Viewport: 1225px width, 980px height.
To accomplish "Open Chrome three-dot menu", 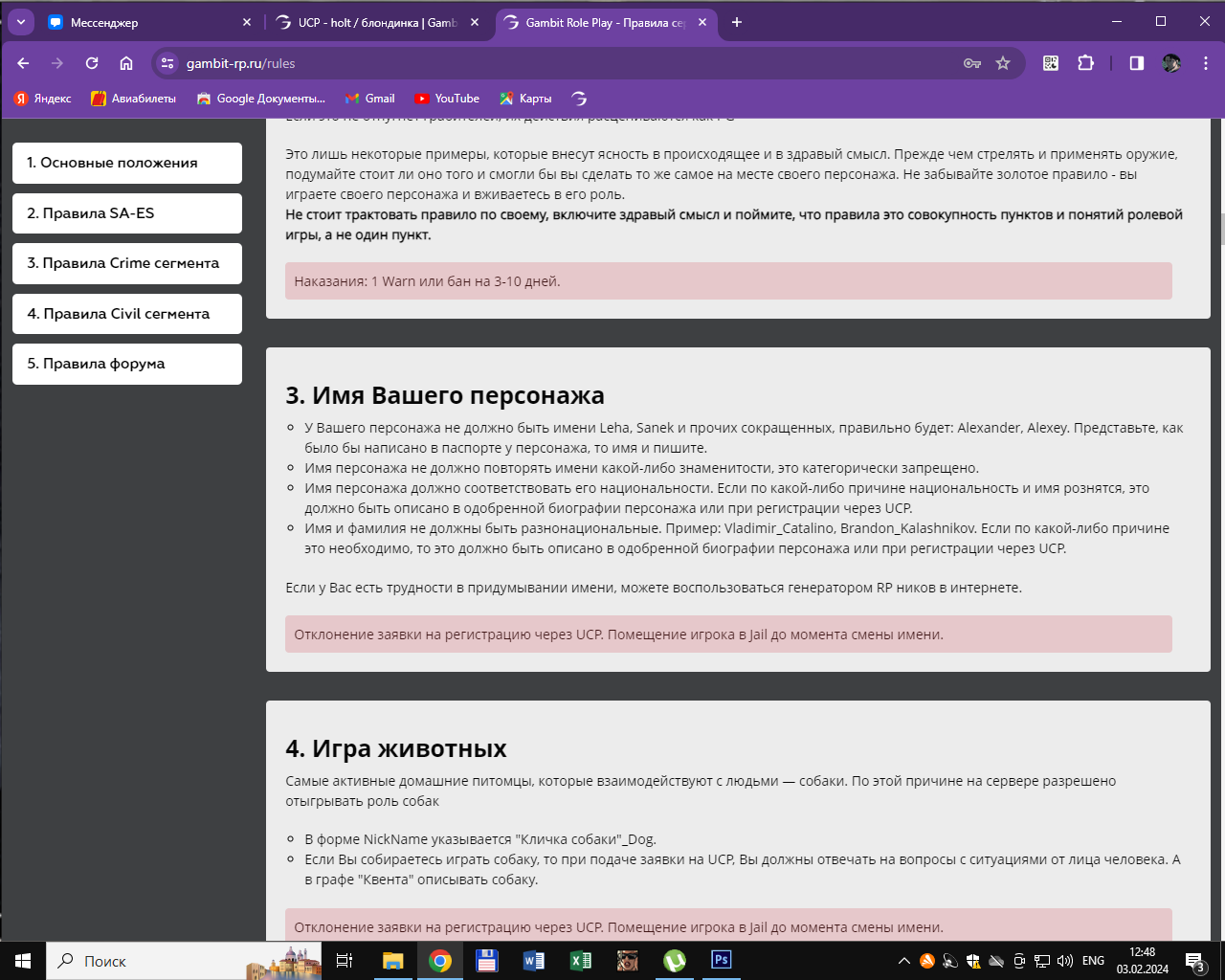I will 1205,63.
